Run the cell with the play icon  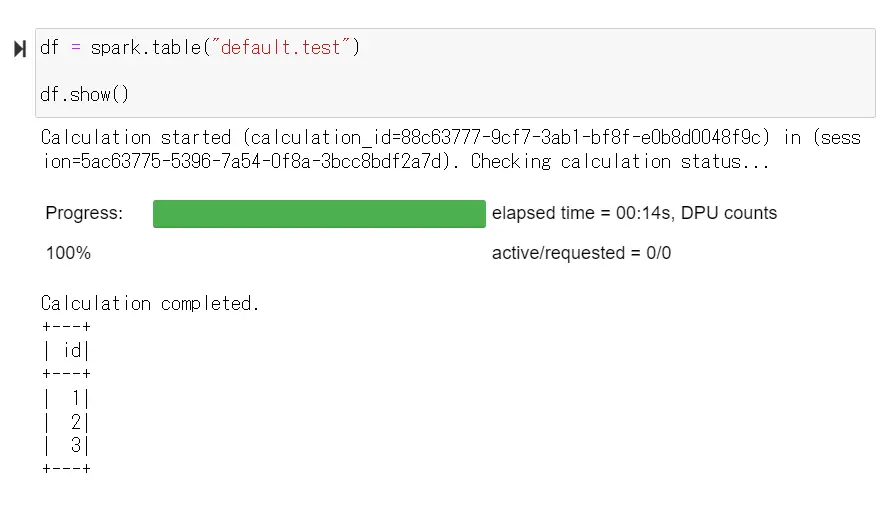(x=20, y=49)
